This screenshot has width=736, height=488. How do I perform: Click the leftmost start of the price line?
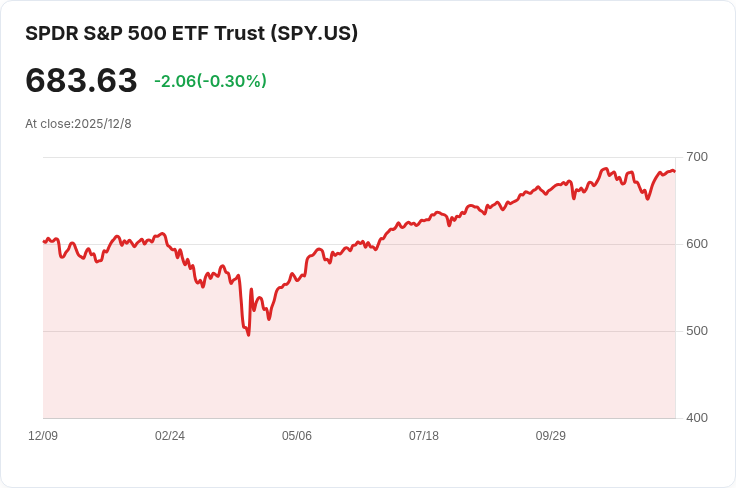[44, 242]
